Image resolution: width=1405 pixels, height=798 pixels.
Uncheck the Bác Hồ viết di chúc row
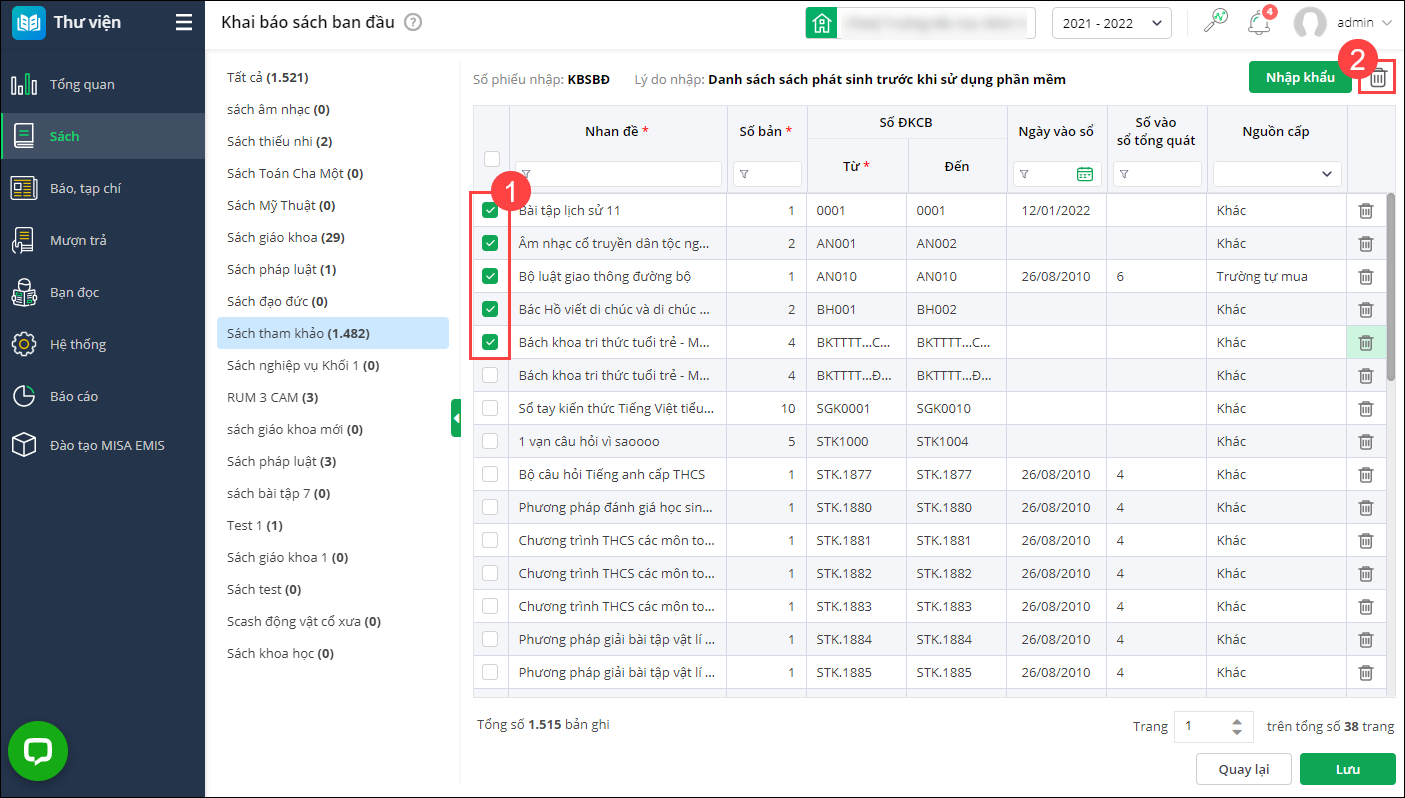[490, 309]
